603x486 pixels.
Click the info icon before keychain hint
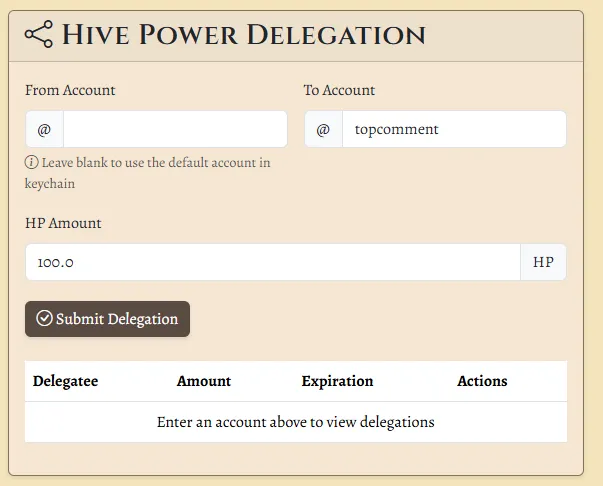tap(32, 162)
